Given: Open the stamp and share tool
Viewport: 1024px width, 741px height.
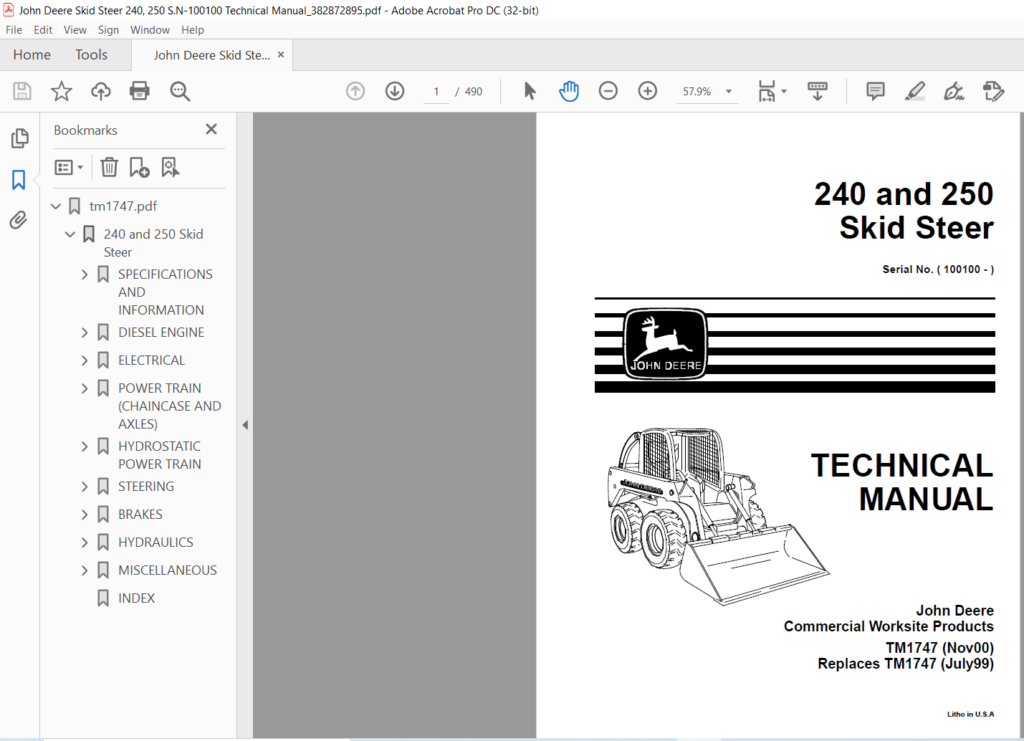Looking at the screenshot, I should point(993,91).
